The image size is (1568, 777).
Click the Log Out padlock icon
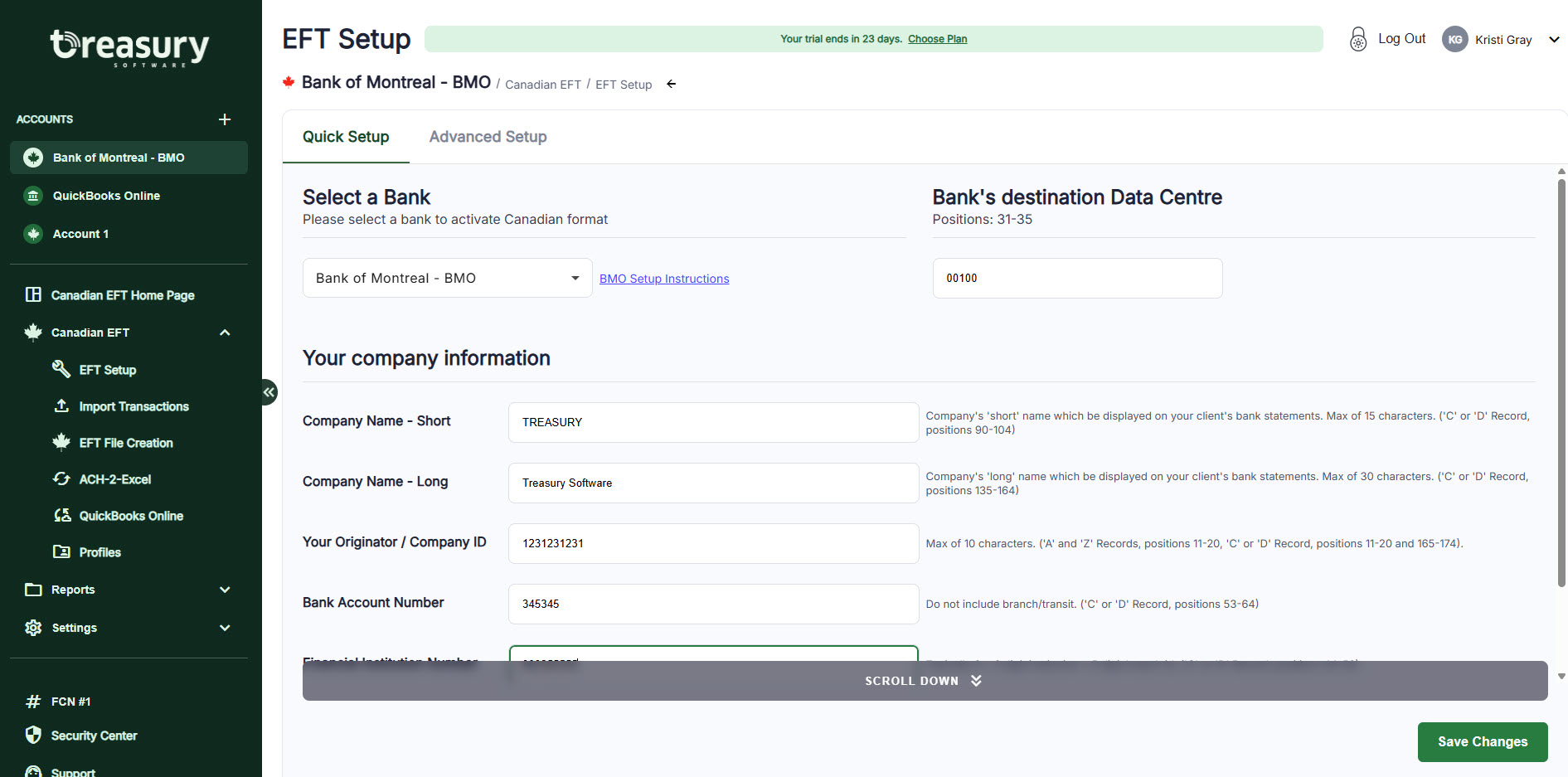pos(1358,39)
